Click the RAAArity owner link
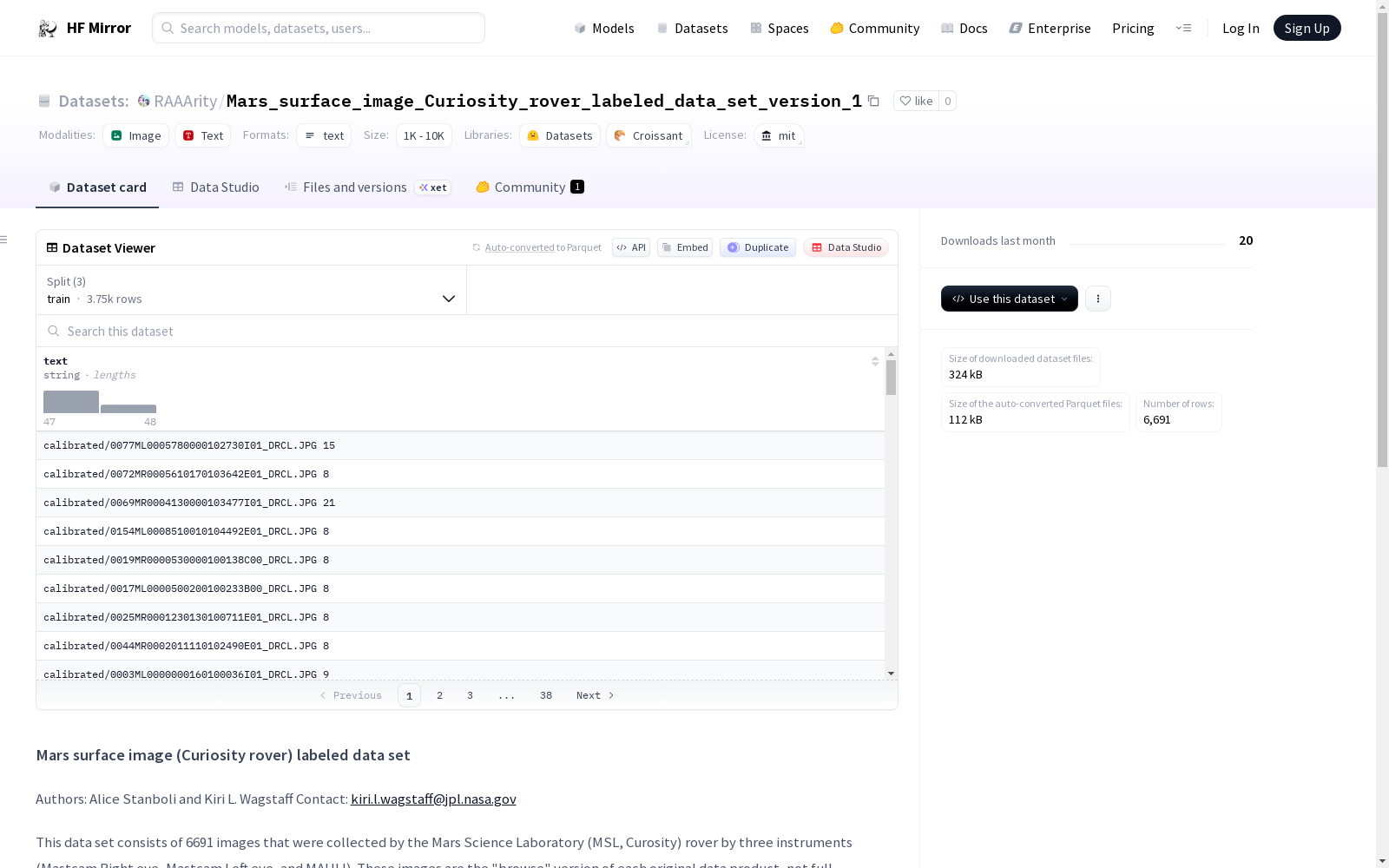Image resolution: width=1389 pixels, height=868 pixels. click(x=185, y=102)
